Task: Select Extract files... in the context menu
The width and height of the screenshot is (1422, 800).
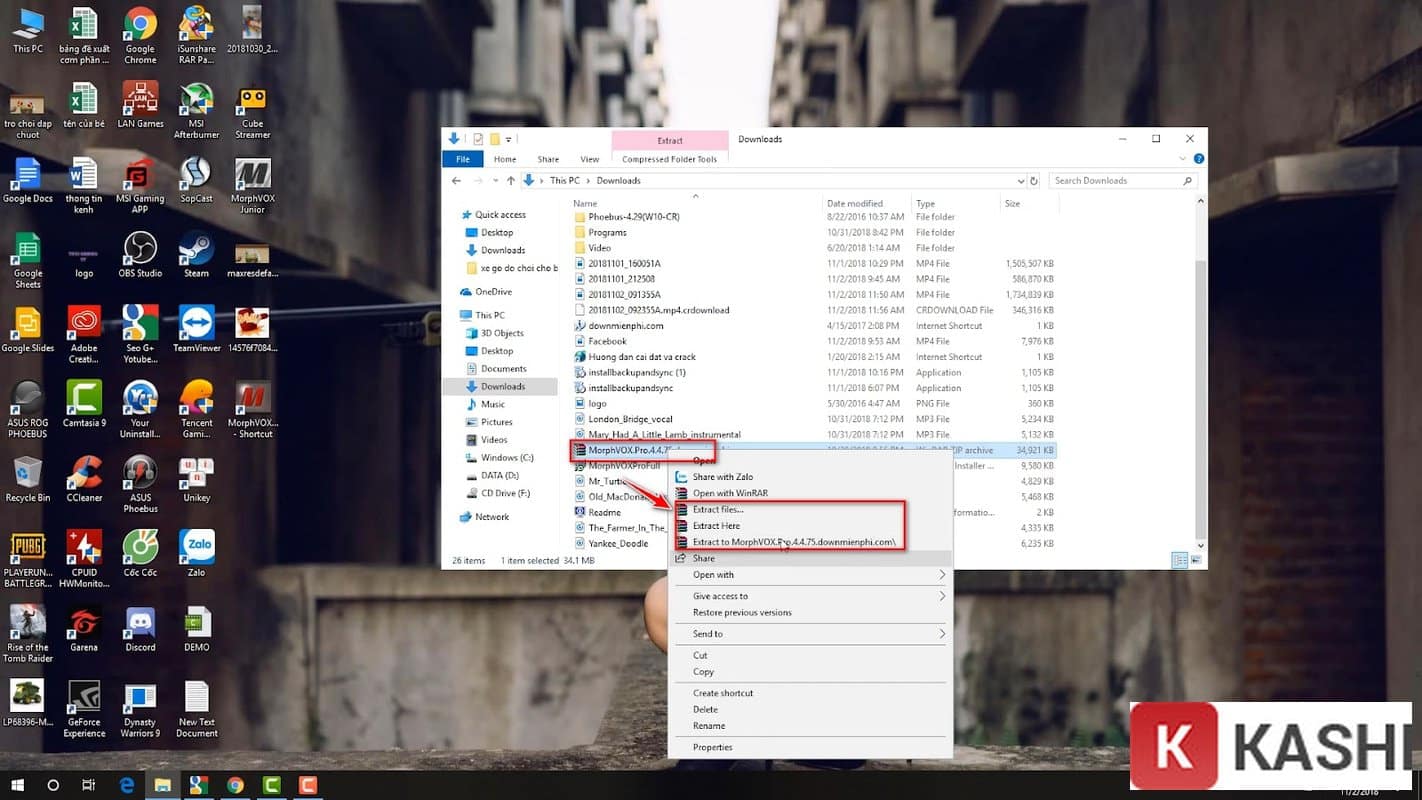Action: (718, 510)
